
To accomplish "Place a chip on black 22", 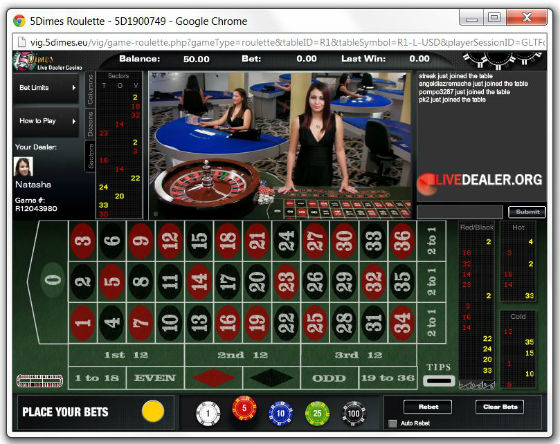I will (286, 323).
